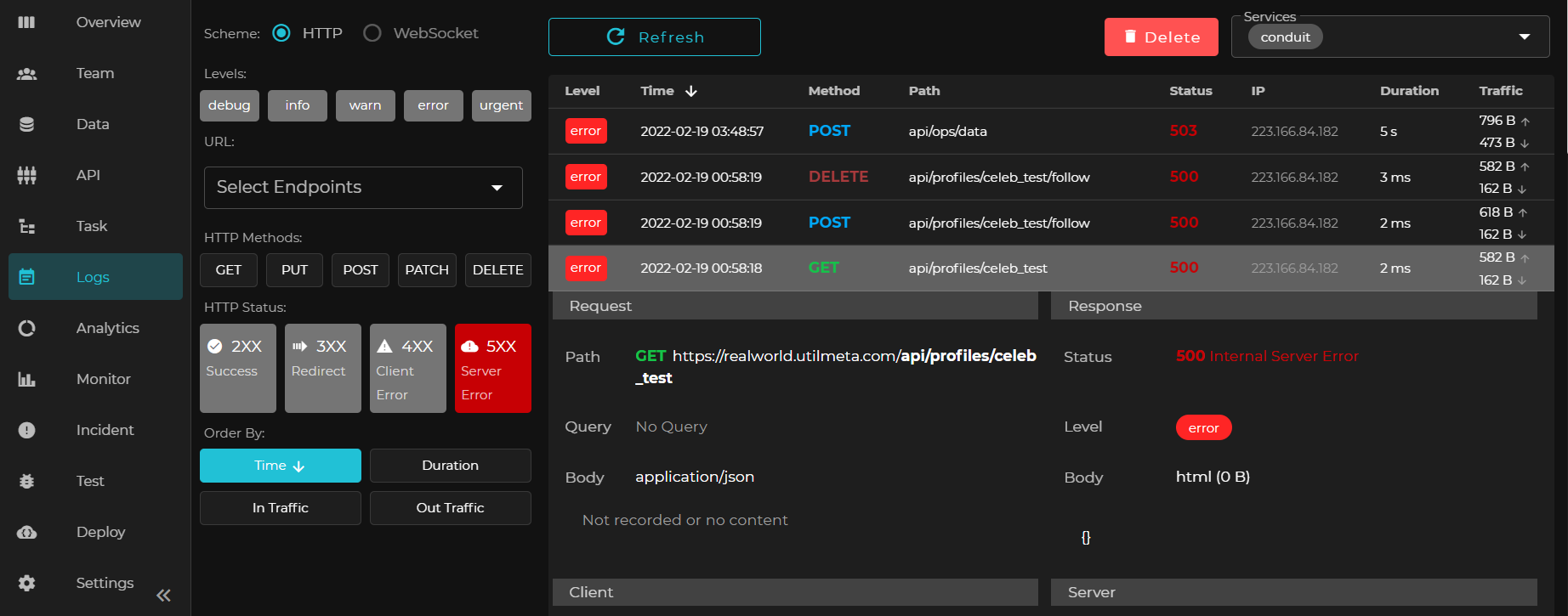Open the Analytics menu item
Viewport: 1568px width, 616px height.
pyautogui.click(x=95, y=328)
